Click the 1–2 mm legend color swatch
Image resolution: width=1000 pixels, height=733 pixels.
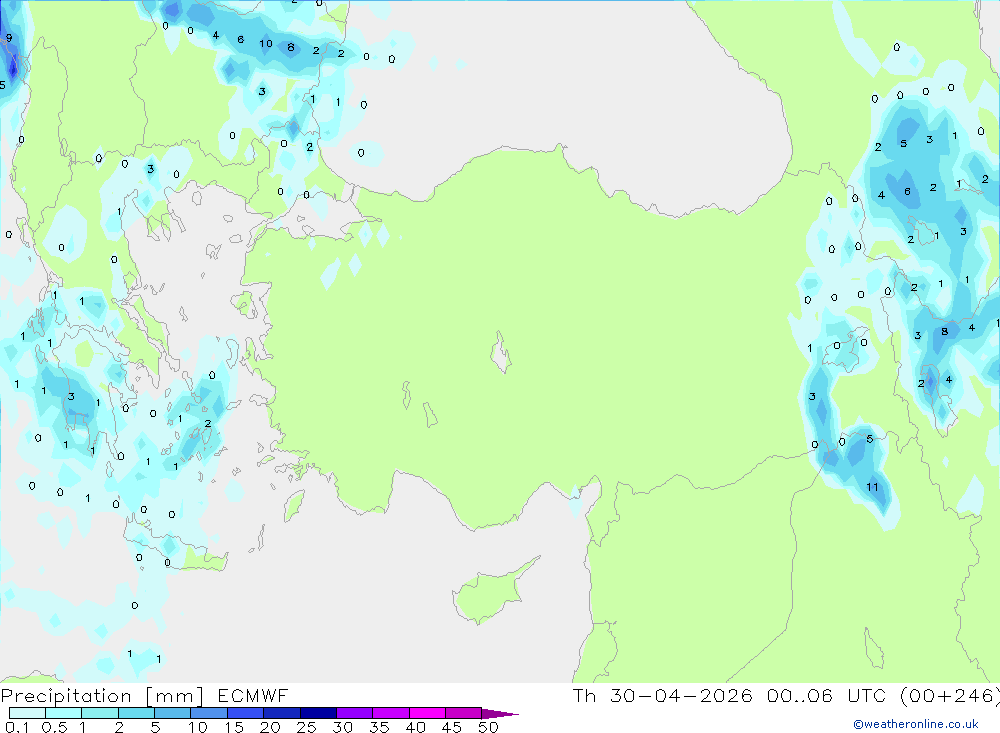pos(100,713)
